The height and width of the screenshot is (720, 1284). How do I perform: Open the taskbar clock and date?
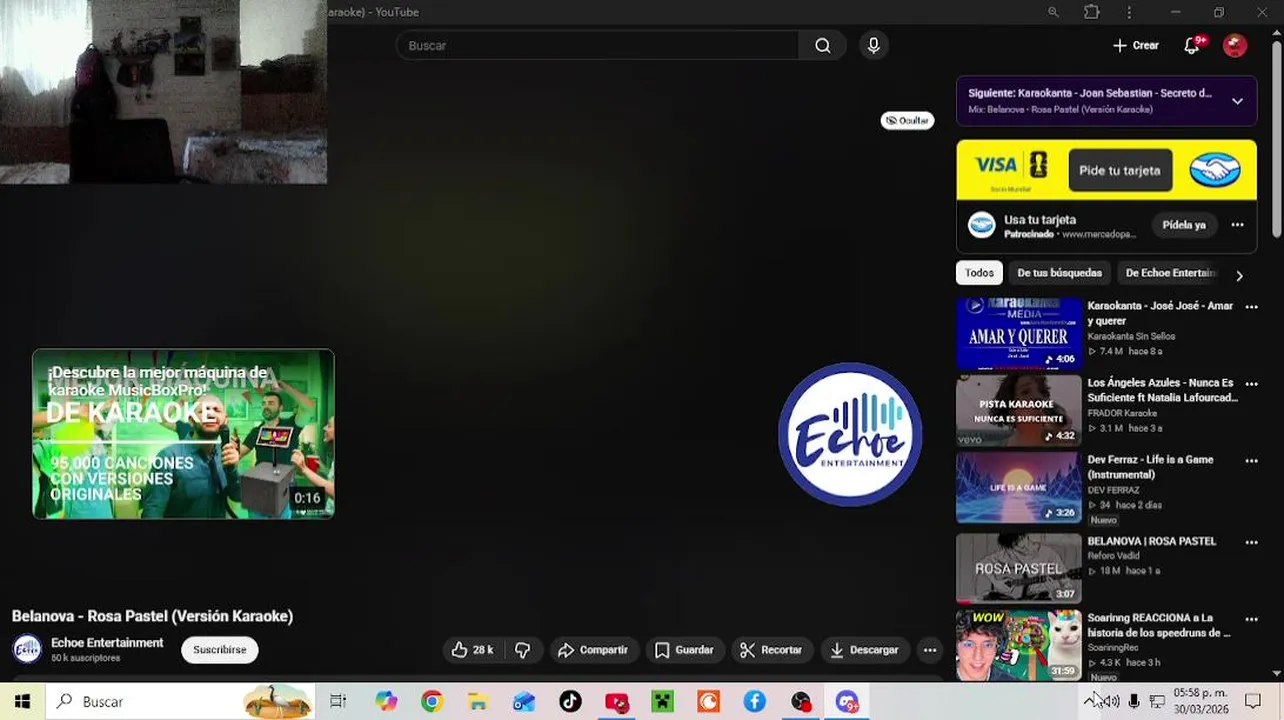(1200, 701)
